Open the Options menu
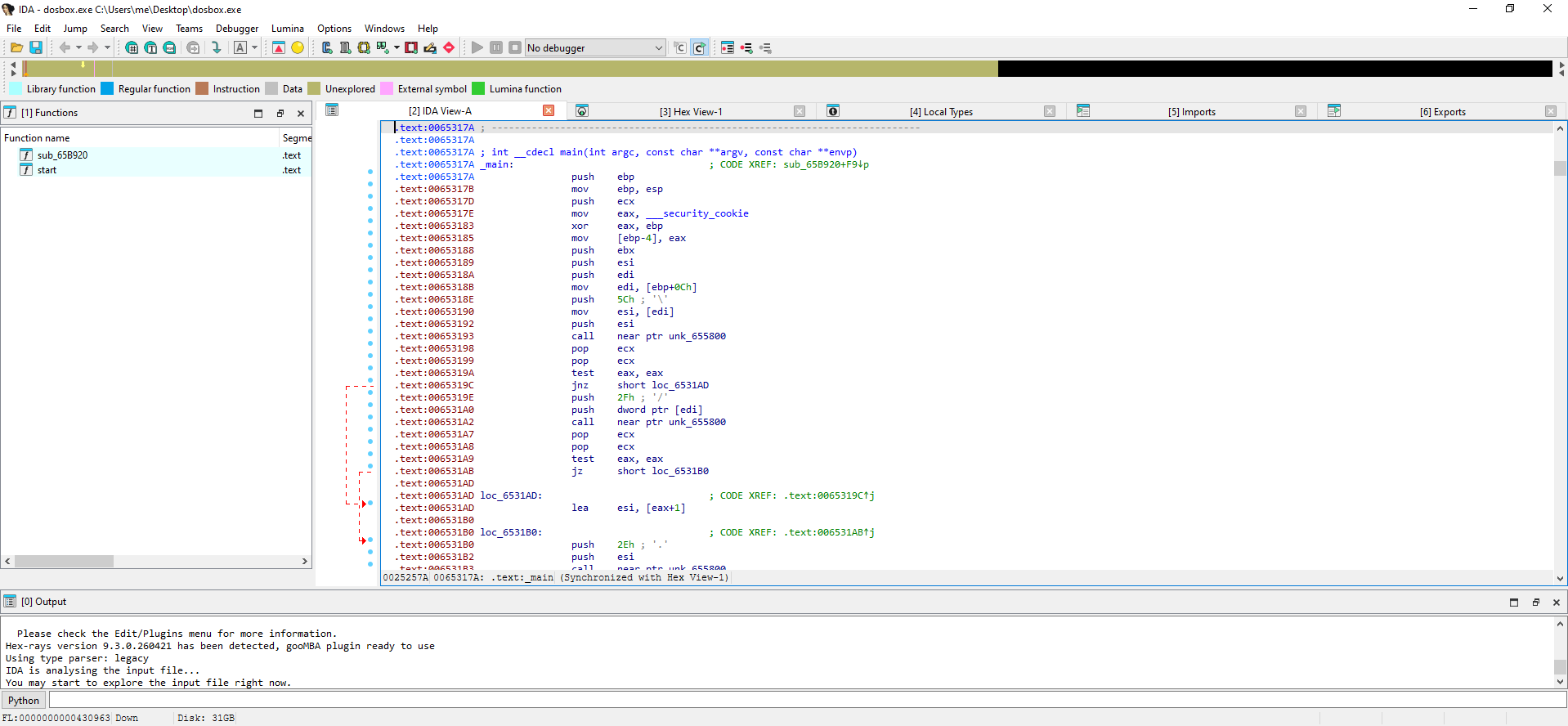The image size is (1568, 726). coord(334,28)
